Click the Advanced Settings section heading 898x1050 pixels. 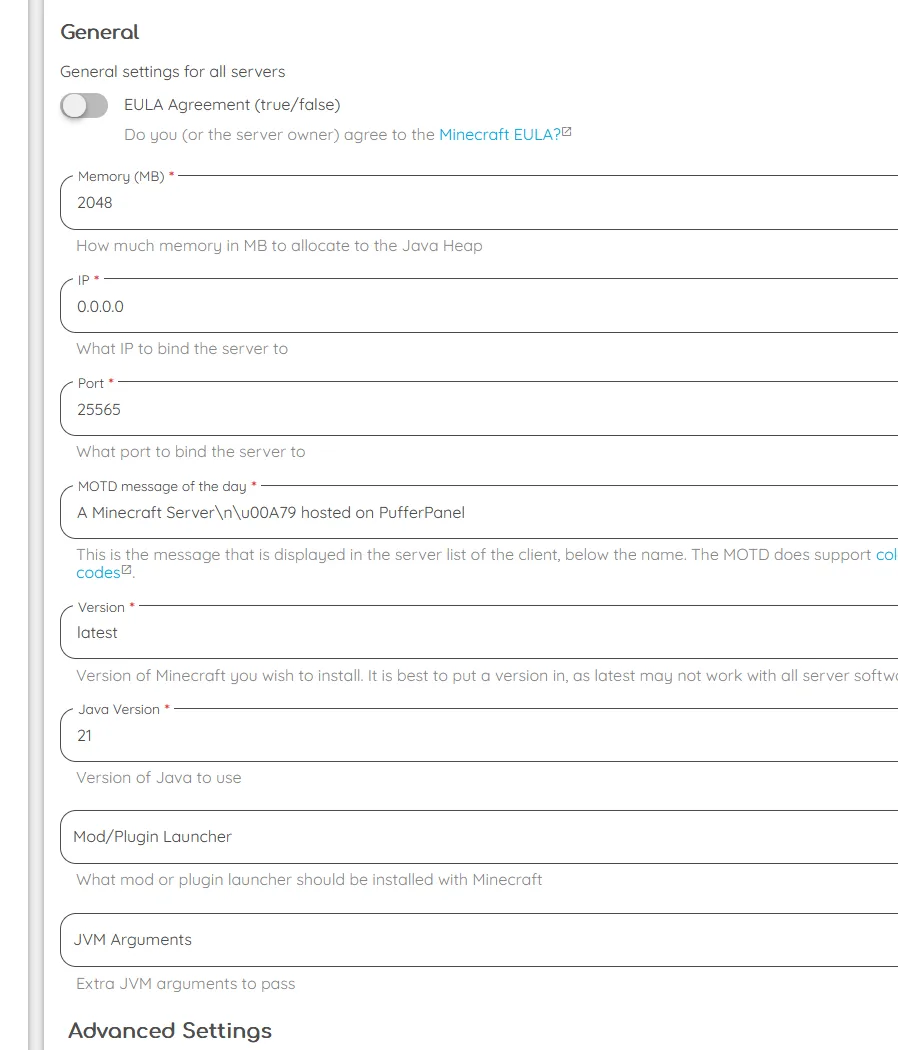point(170,1031)
